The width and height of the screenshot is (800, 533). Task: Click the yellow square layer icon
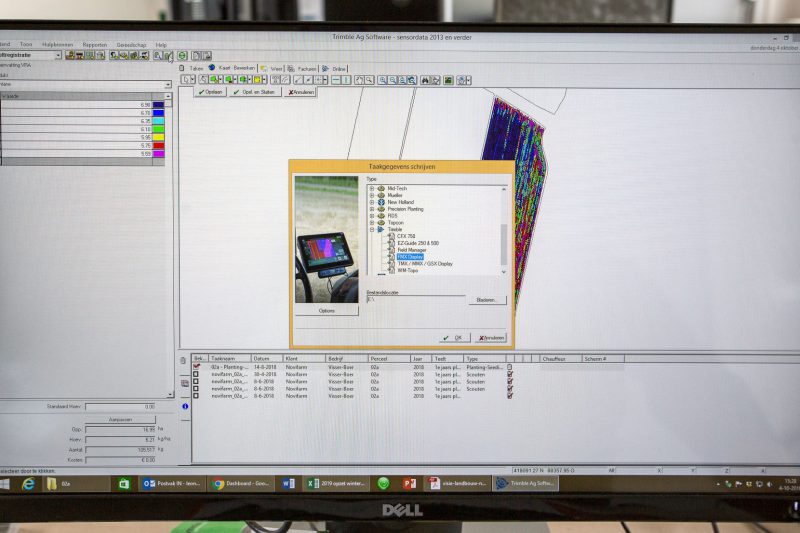(258, 80)
